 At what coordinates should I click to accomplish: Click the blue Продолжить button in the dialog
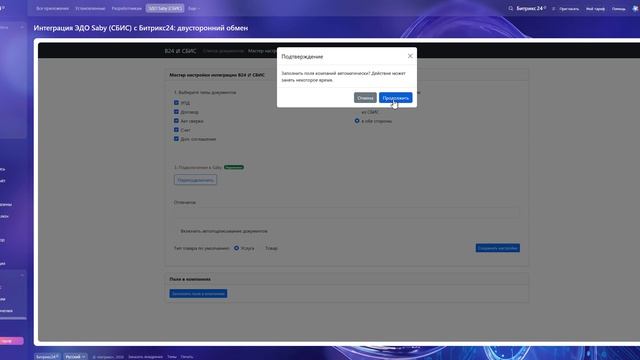395,98
